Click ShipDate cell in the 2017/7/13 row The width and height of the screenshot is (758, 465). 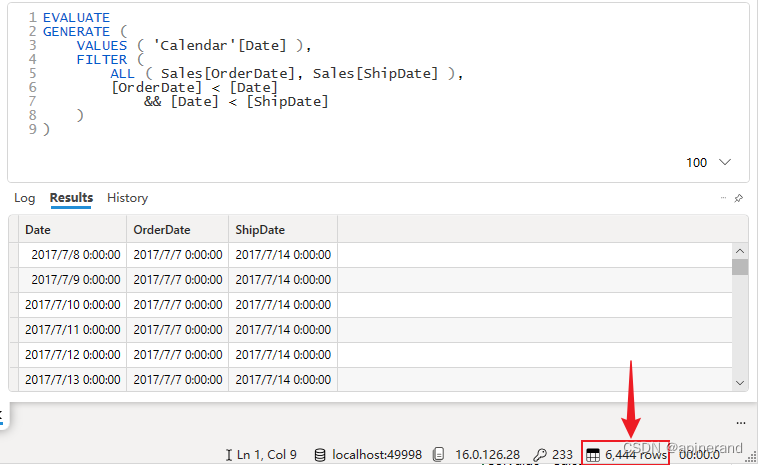pos(283,380)
